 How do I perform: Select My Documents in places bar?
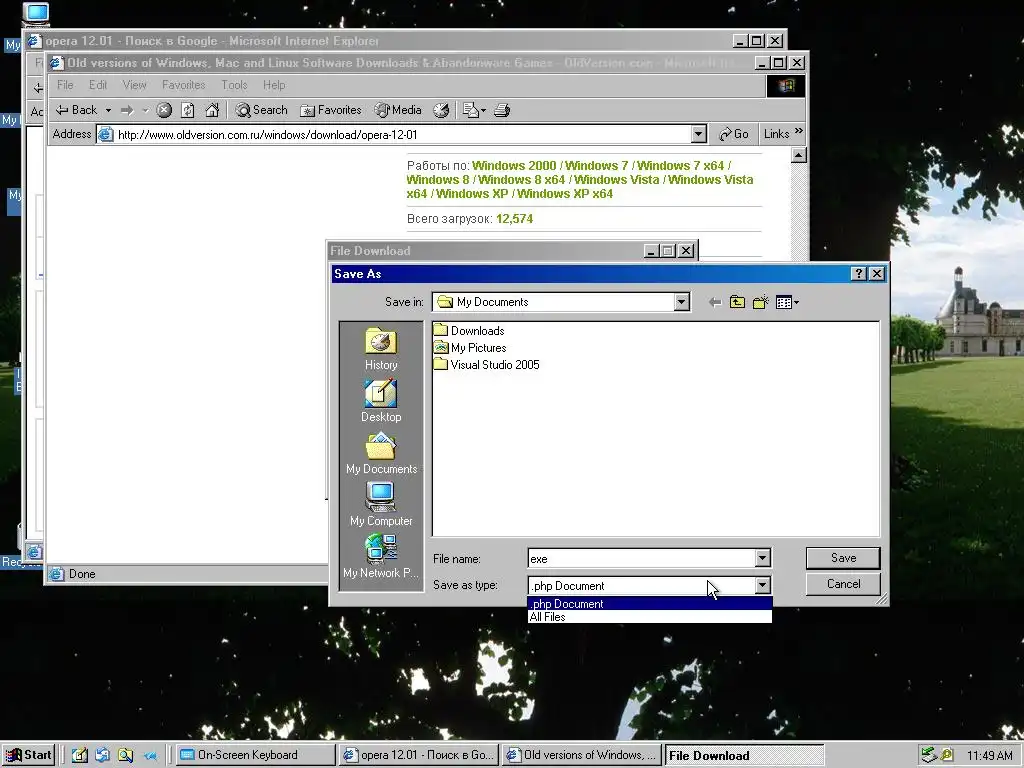pyautogui.click(x=381, y=453)
